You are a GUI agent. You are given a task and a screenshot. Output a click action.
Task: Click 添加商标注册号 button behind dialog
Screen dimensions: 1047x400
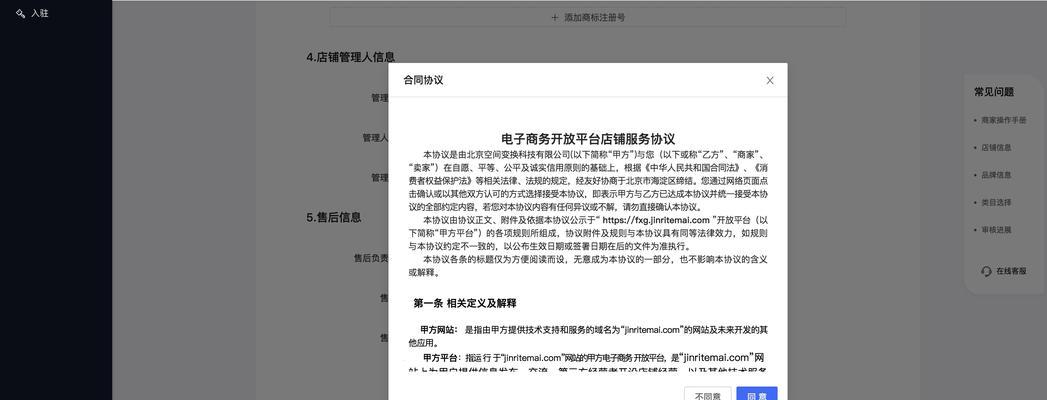pyautogui.click(x=588, y=17)
